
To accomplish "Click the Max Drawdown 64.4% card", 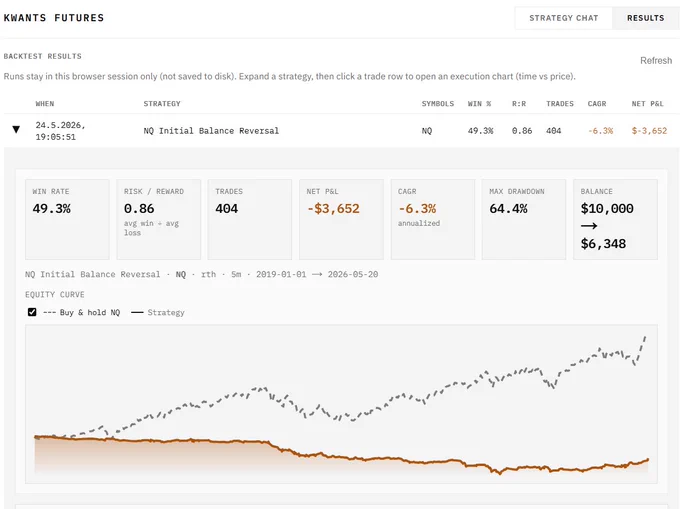I will (524, 219).
